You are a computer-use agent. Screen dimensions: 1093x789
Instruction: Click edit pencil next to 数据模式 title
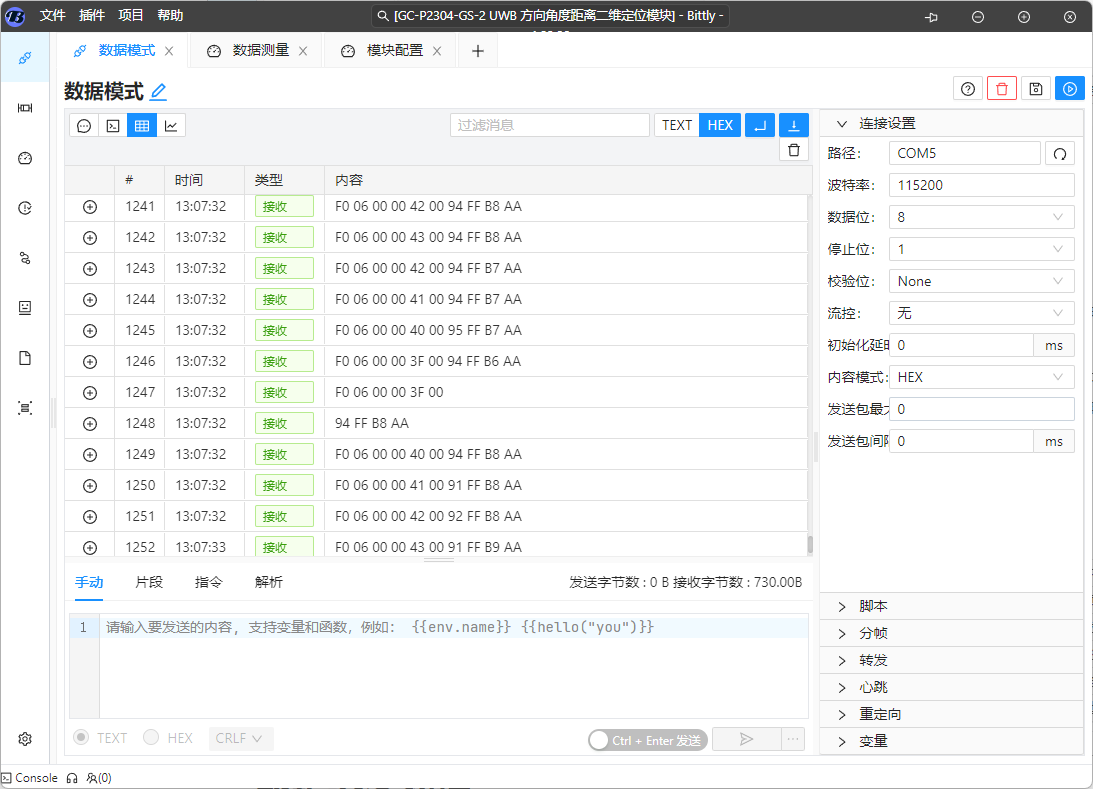pos(158,92)
